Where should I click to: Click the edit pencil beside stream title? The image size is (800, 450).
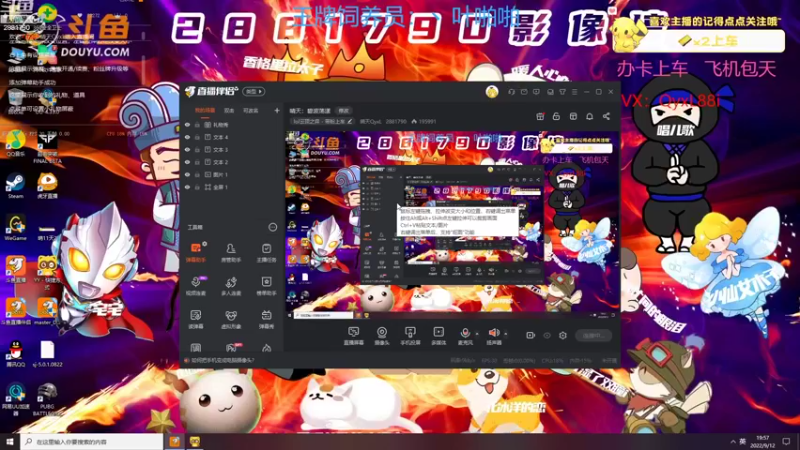coord(350,121)
